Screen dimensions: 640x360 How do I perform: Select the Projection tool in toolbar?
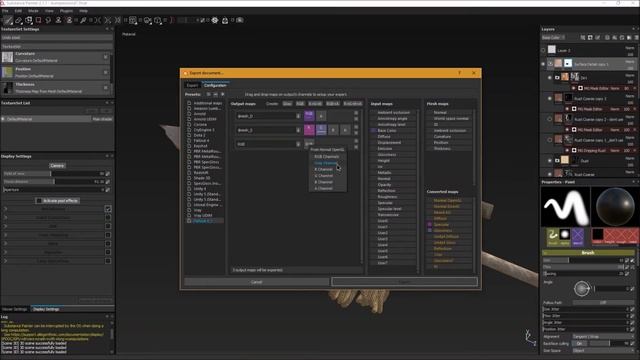click(x=29, y=20)
